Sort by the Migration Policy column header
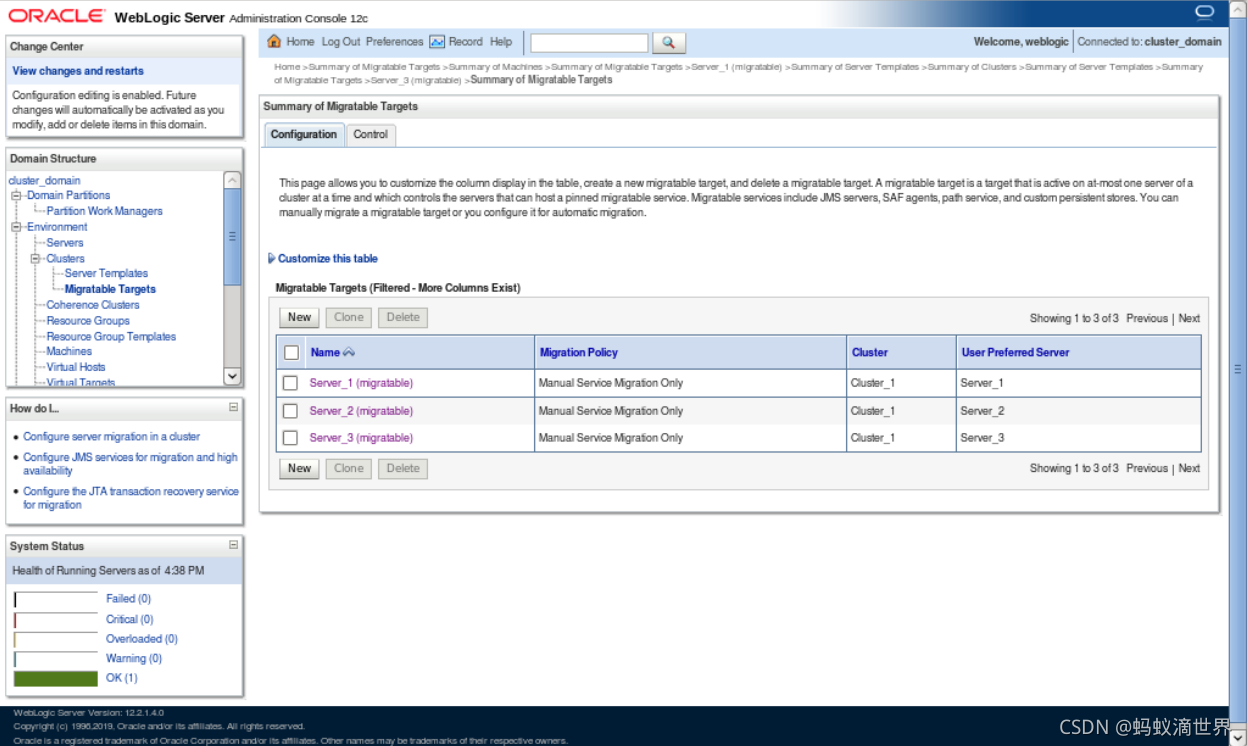The image size is (1247, 746). [x=579, y=352]
